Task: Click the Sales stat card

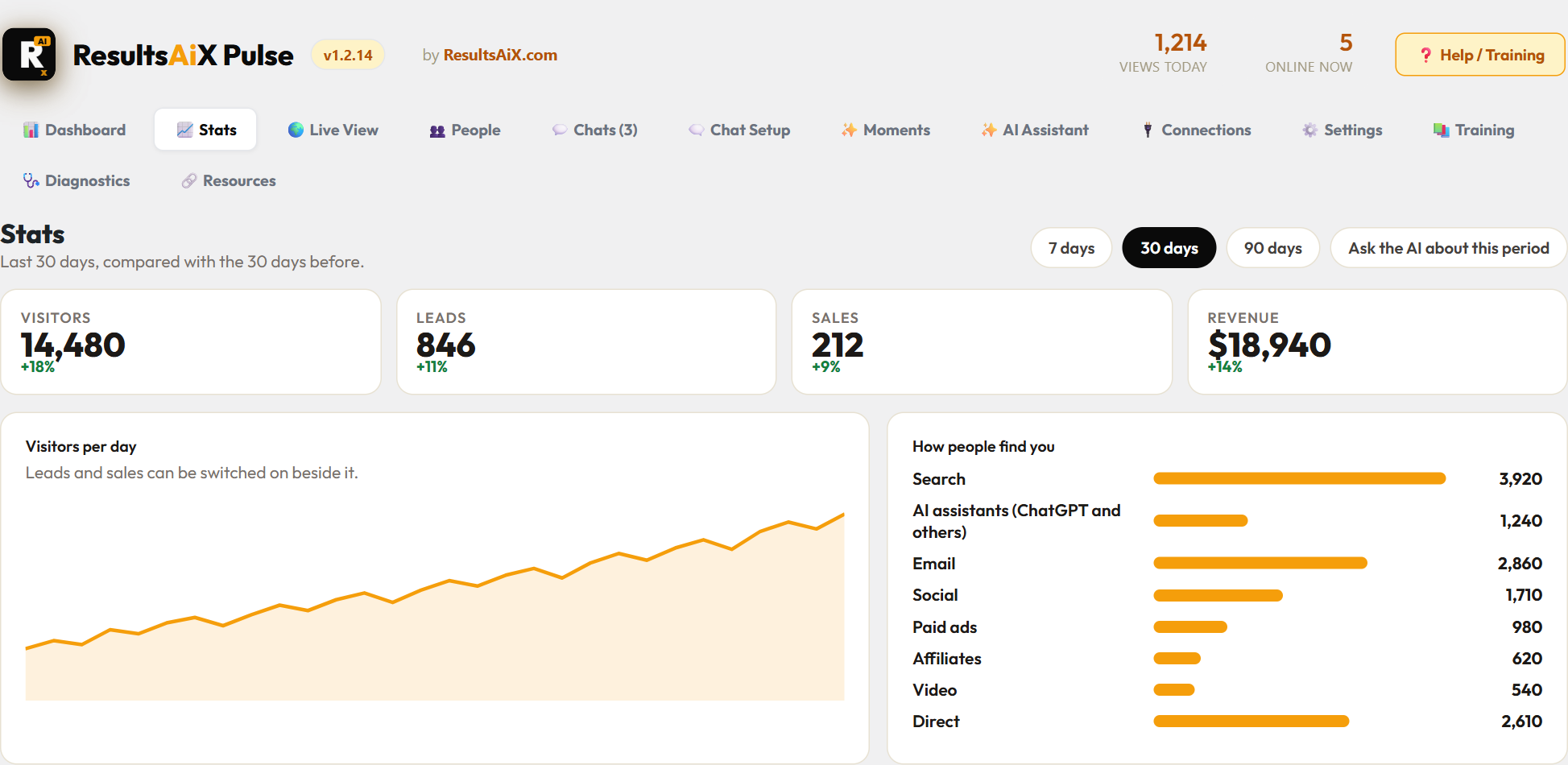Action: pyautogui.click(x=982, y=342)
